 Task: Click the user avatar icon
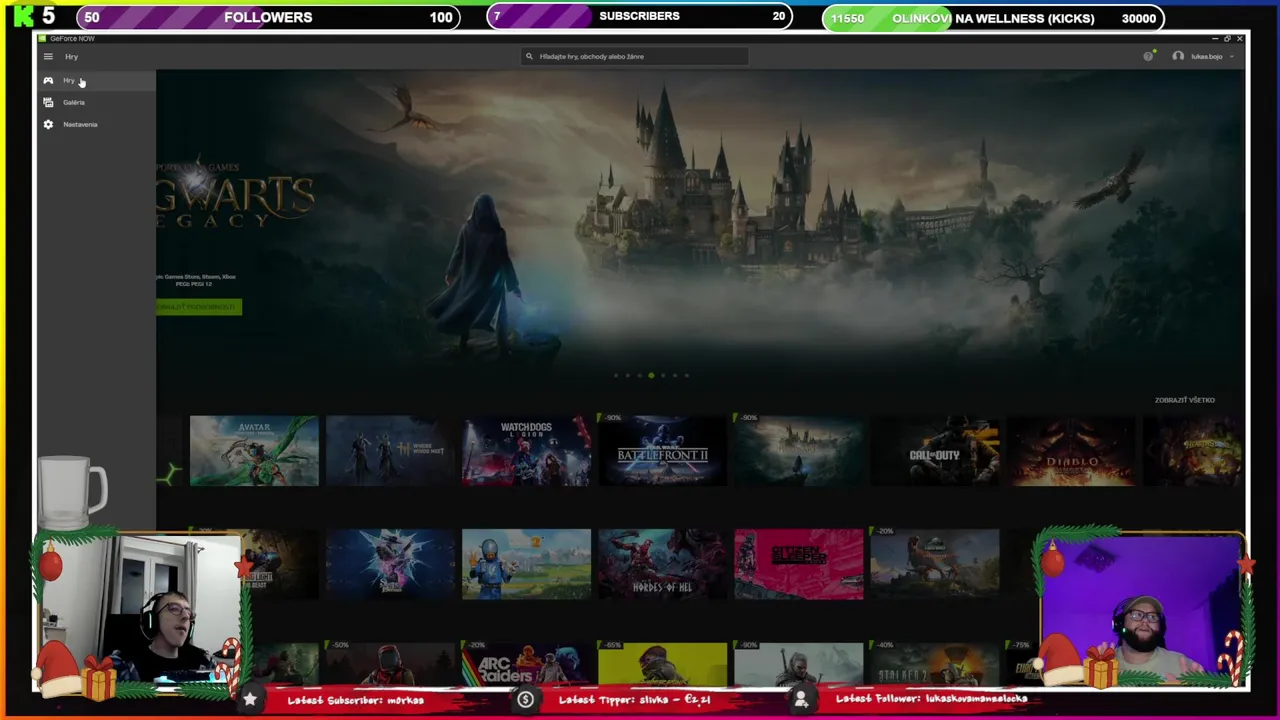pos(1178,56)
